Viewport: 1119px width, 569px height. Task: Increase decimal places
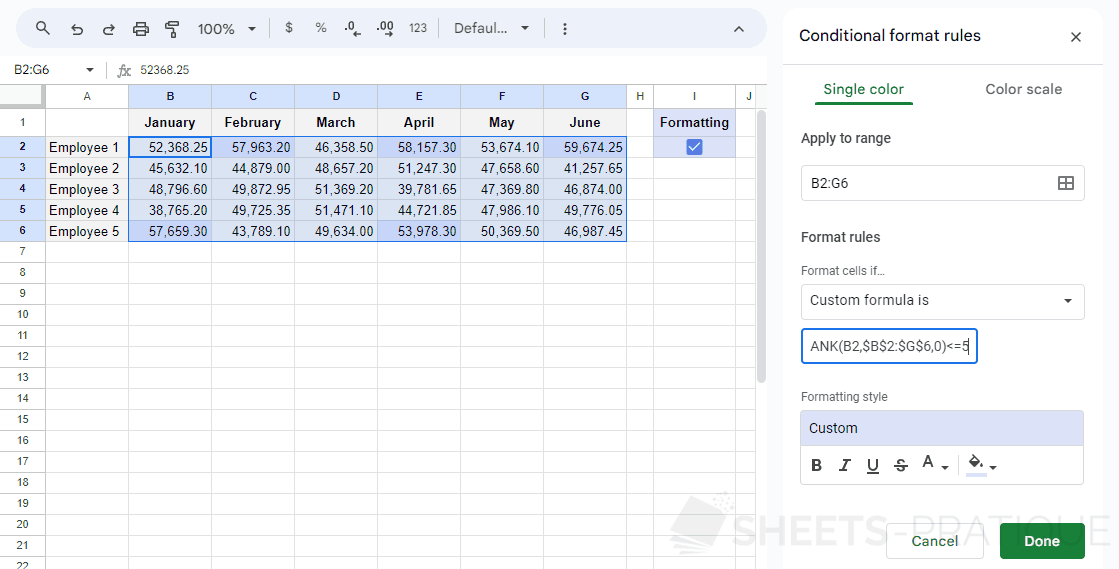click(x=385, y=28)
